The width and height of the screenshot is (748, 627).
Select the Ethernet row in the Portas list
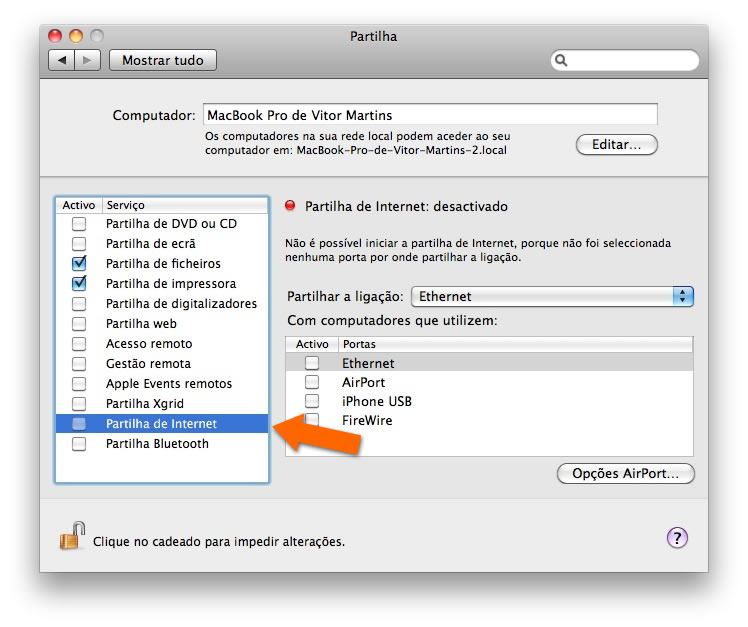tap(368, 363)
